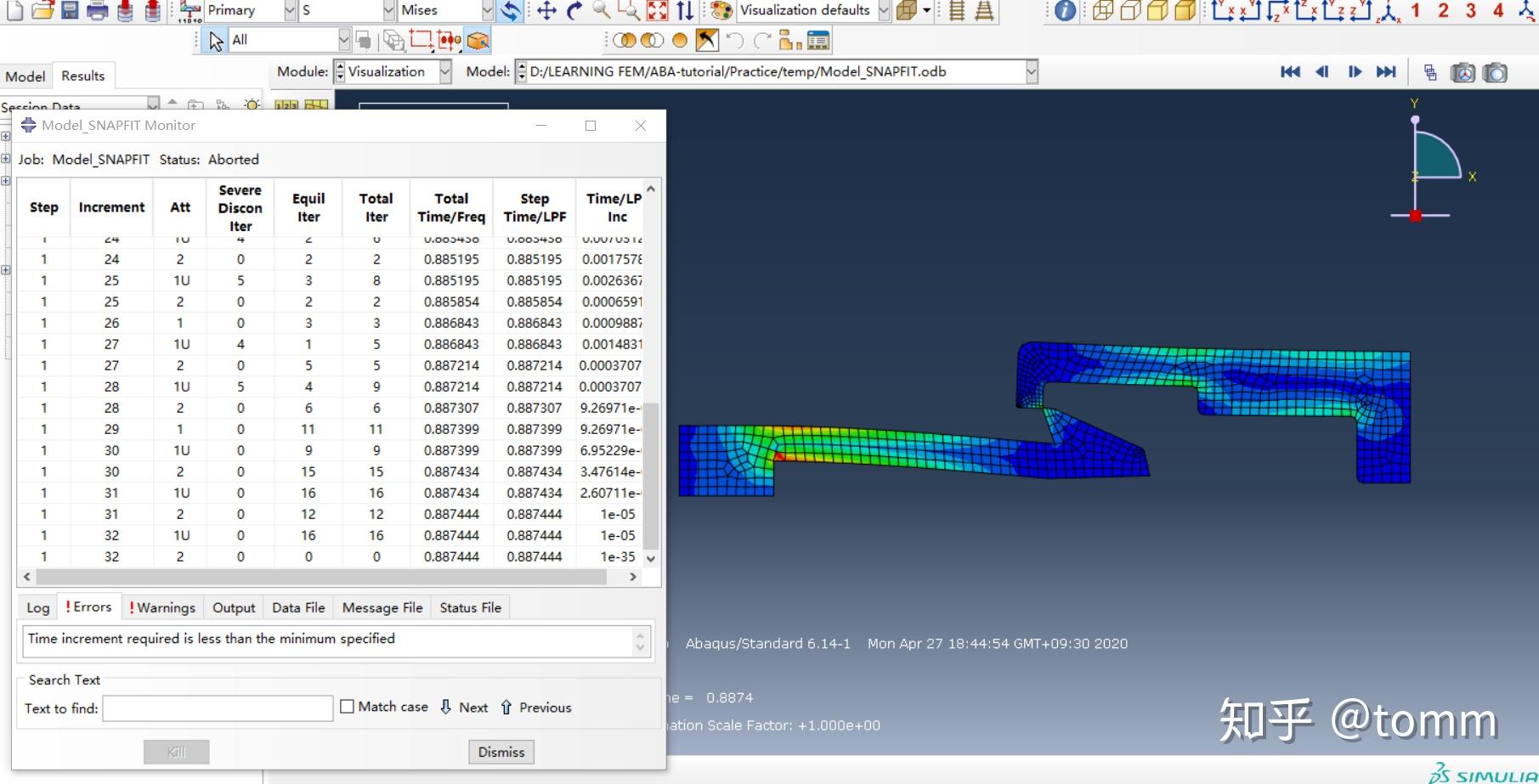The width and height of the screenshot is (1539, 784).
Task: Open the Warnings tab in Monitor
Action: click(x=162, y=607)
